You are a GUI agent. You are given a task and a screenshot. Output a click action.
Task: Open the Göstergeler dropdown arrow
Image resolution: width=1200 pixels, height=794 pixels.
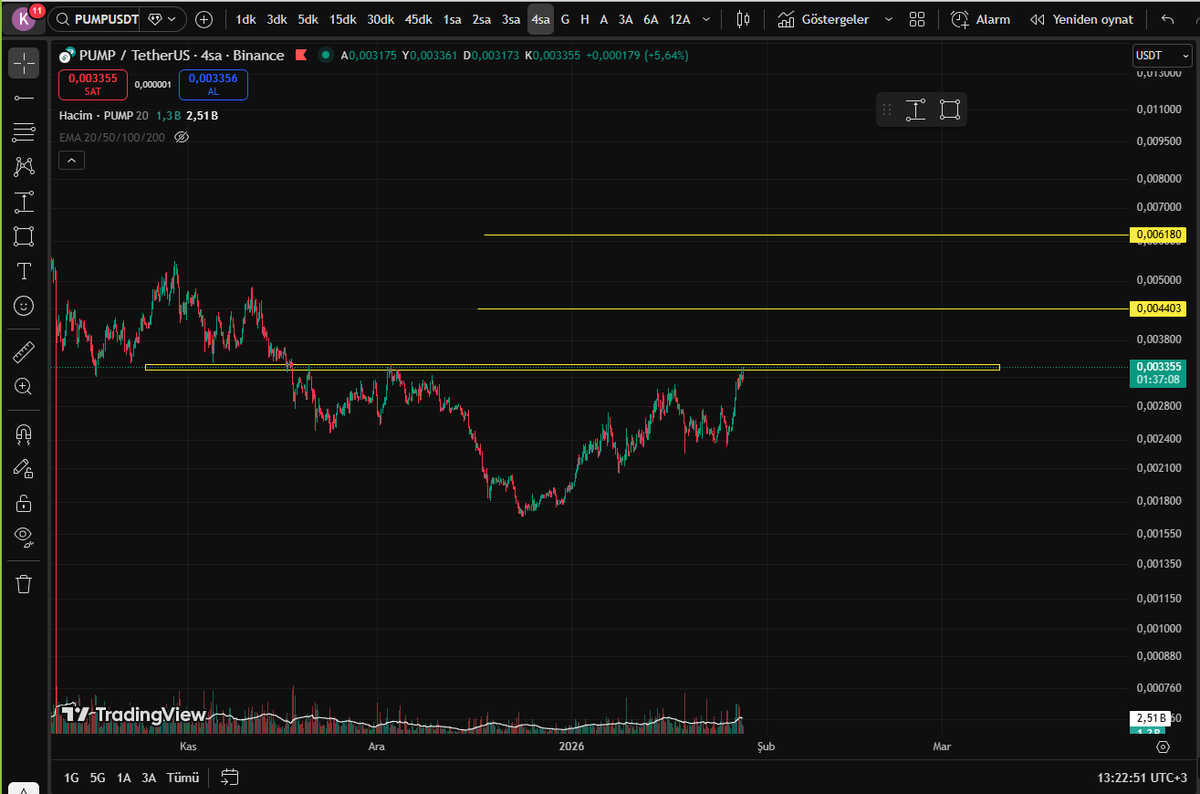click(887, 18)
